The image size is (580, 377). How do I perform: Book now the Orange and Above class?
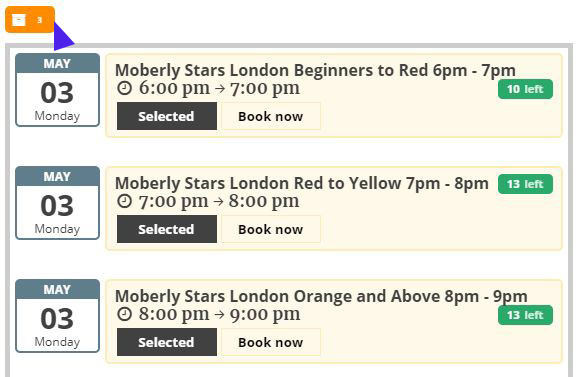click(x=271, y=342)
